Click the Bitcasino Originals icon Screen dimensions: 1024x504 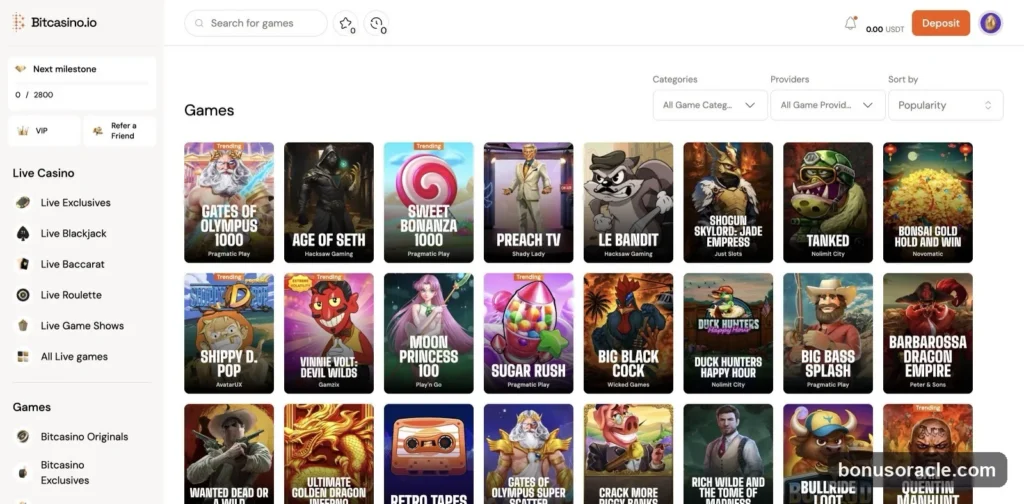pos(23,437)
